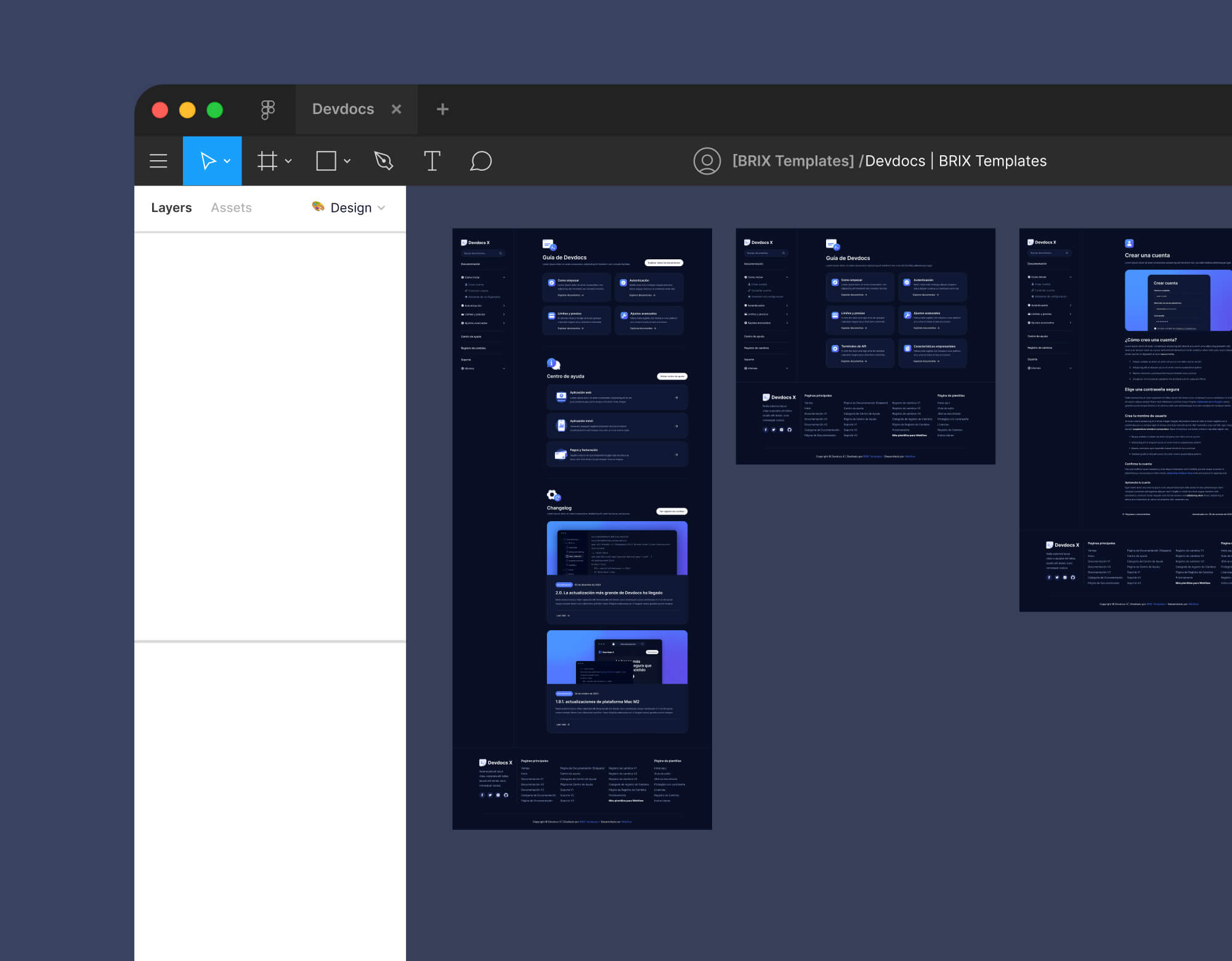Expand the Frame tool options chevron
The height and width of the screenshot is (961, 1232).
[288, 161]
